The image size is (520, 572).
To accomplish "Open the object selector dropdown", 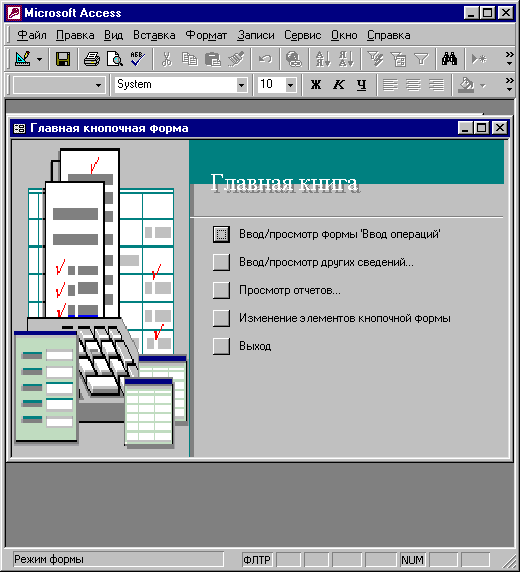I will point(98,85).
